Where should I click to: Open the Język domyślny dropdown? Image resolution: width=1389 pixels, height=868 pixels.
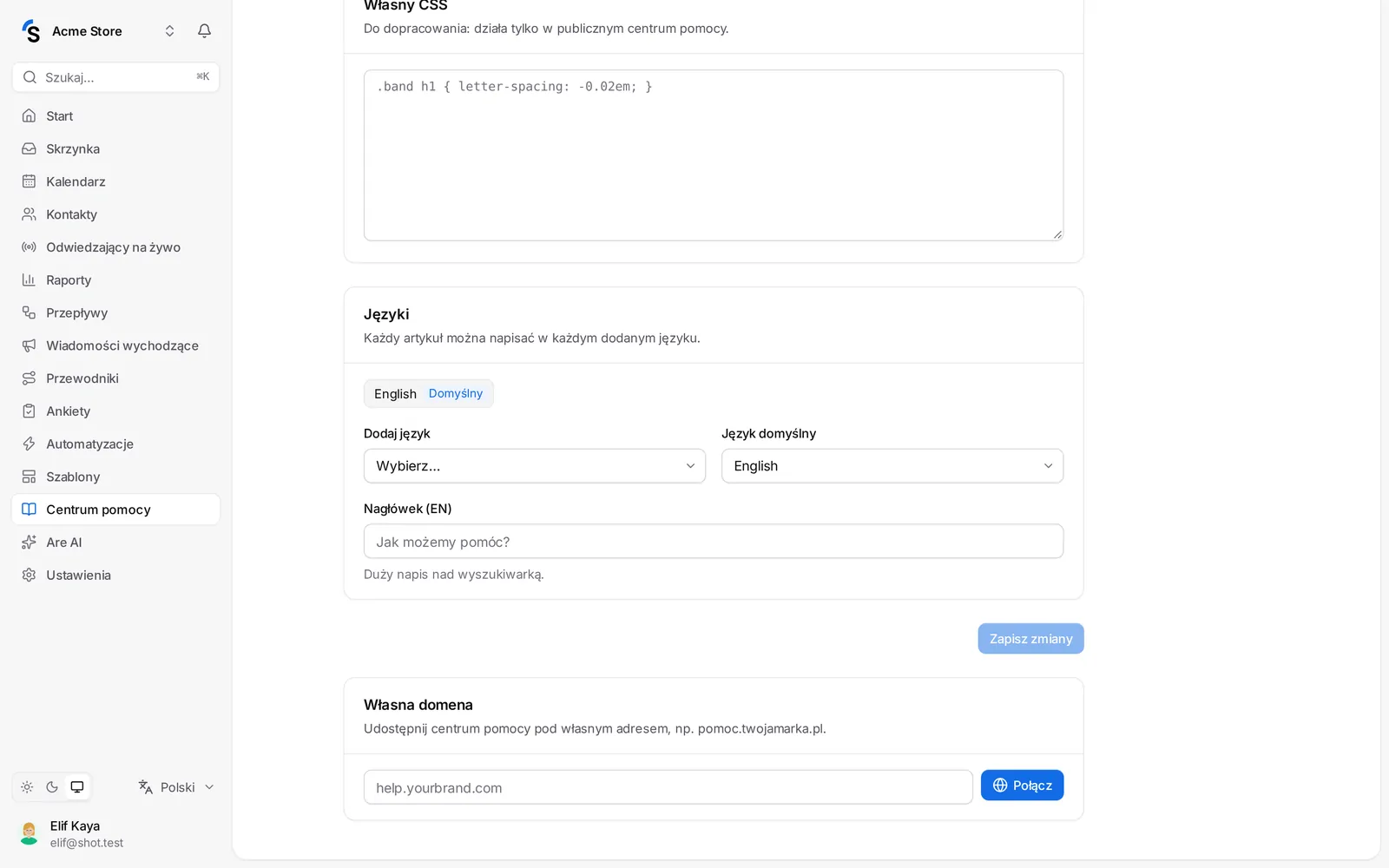click(892, 466)
